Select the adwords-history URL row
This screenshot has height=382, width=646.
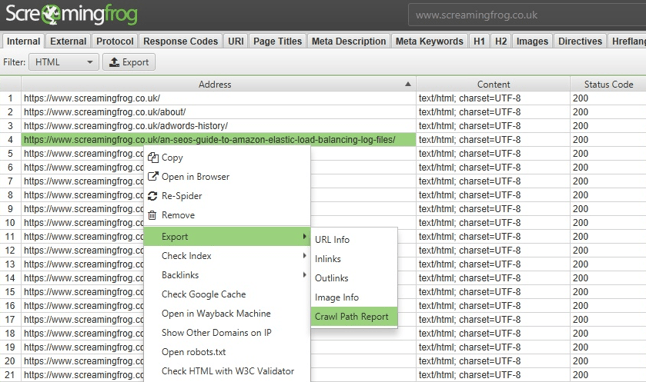(x=219, y=126)
